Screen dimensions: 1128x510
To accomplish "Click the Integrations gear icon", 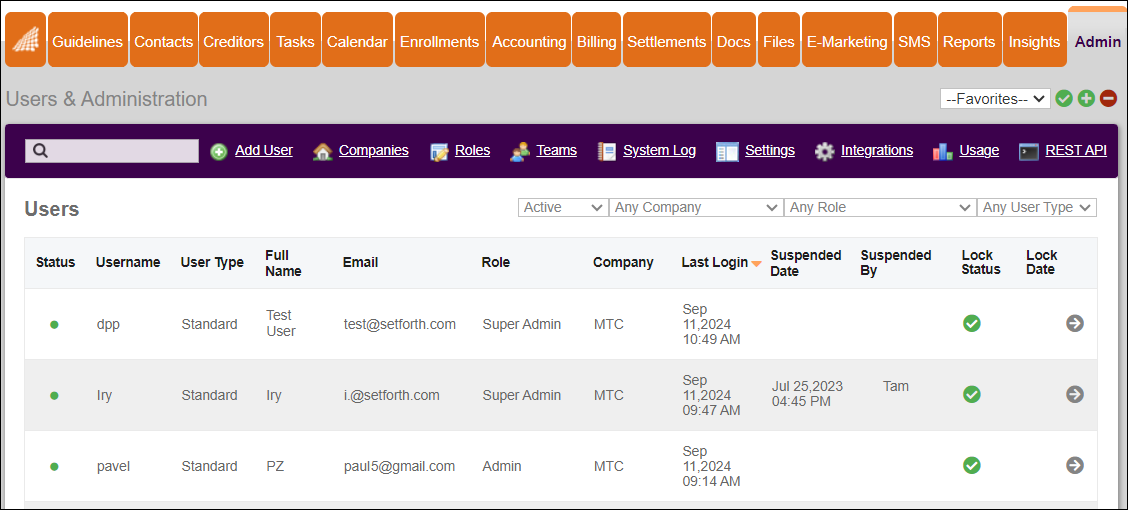I will click(824, 152).
